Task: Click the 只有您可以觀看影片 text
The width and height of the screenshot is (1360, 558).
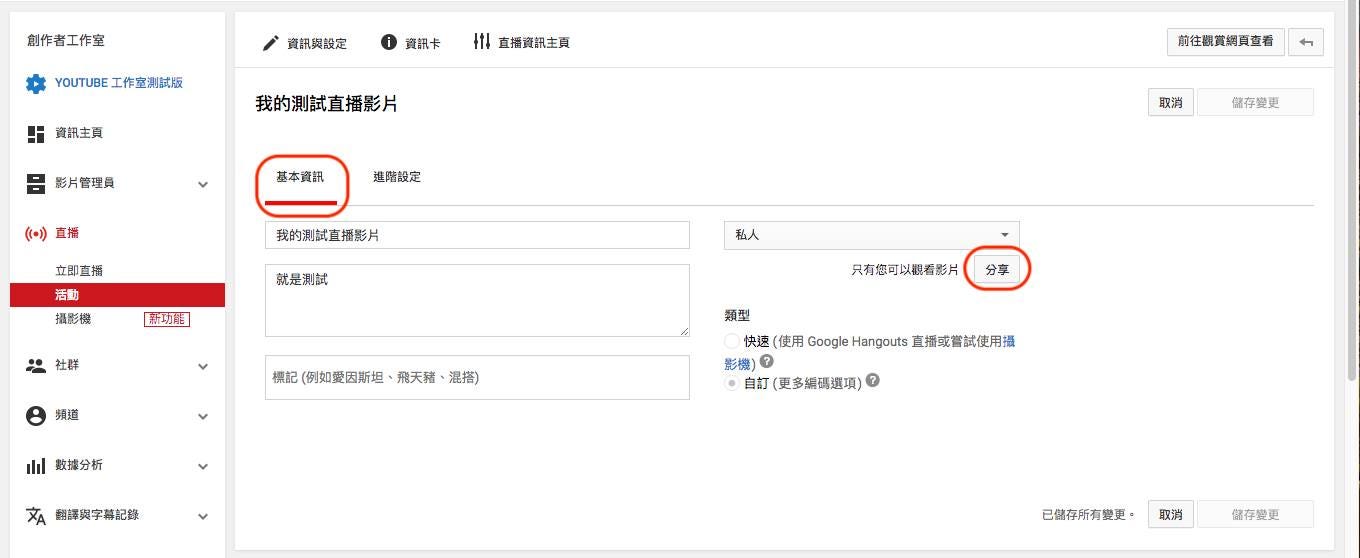Action: 905,270
